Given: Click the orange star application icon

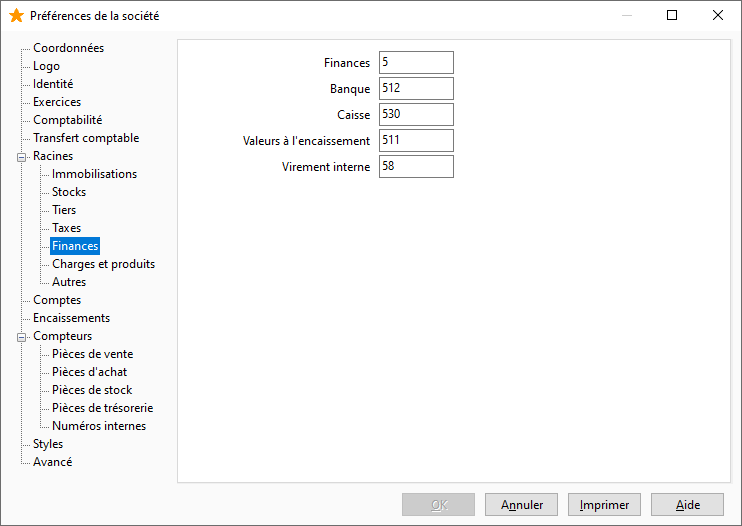Looking at the screenshot, I should (16, 16).
